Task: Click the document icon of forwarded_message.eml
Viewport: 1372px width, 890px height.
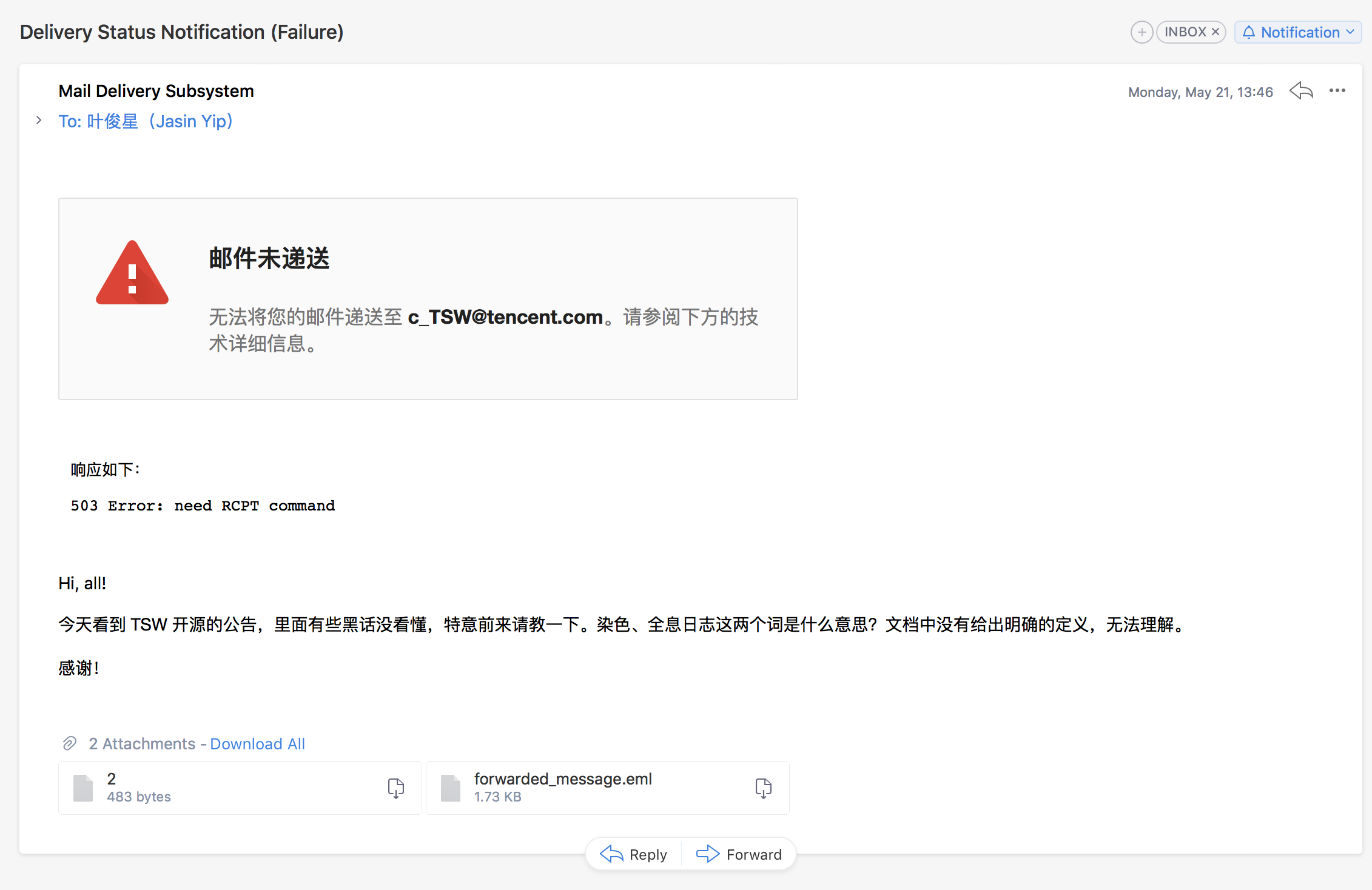Action: tap(450, 788)
